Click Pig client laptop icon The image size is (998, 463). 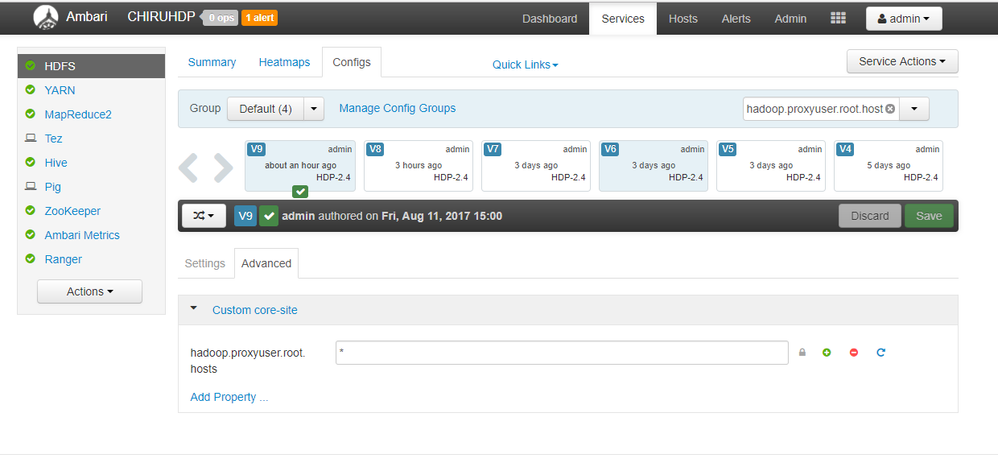pos(30,187)
